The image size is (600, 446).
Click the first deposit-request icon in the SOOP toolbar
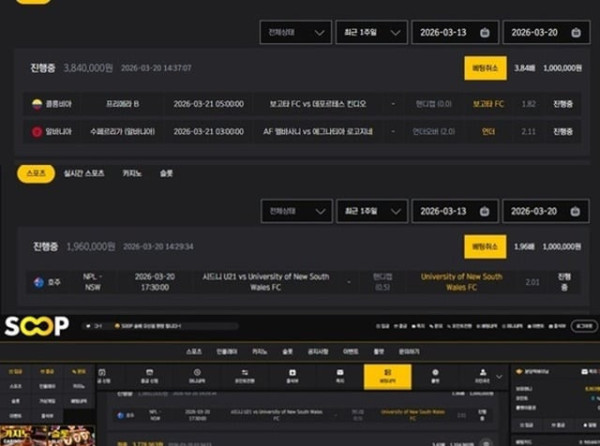click(x=102, y=373)
